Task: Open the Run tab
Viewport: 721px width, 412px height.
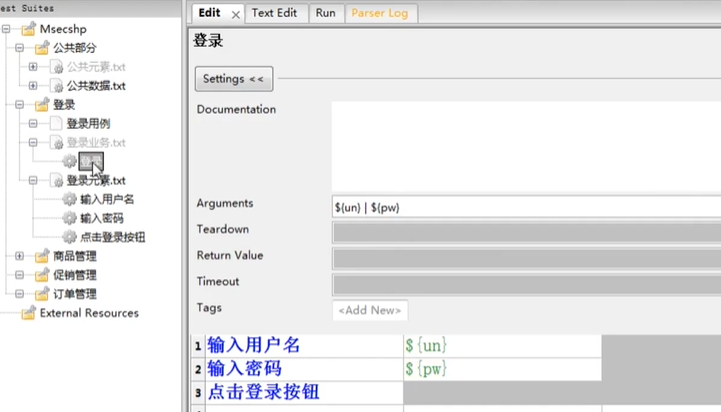Action: [326, 13]
